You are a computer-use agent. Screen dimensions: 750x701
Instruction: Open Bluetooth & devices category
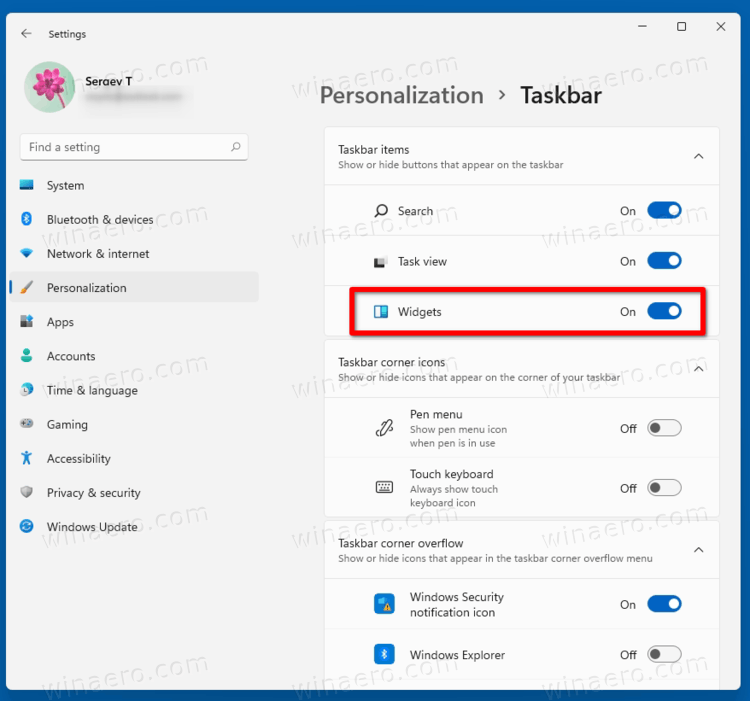pos(134,219)
